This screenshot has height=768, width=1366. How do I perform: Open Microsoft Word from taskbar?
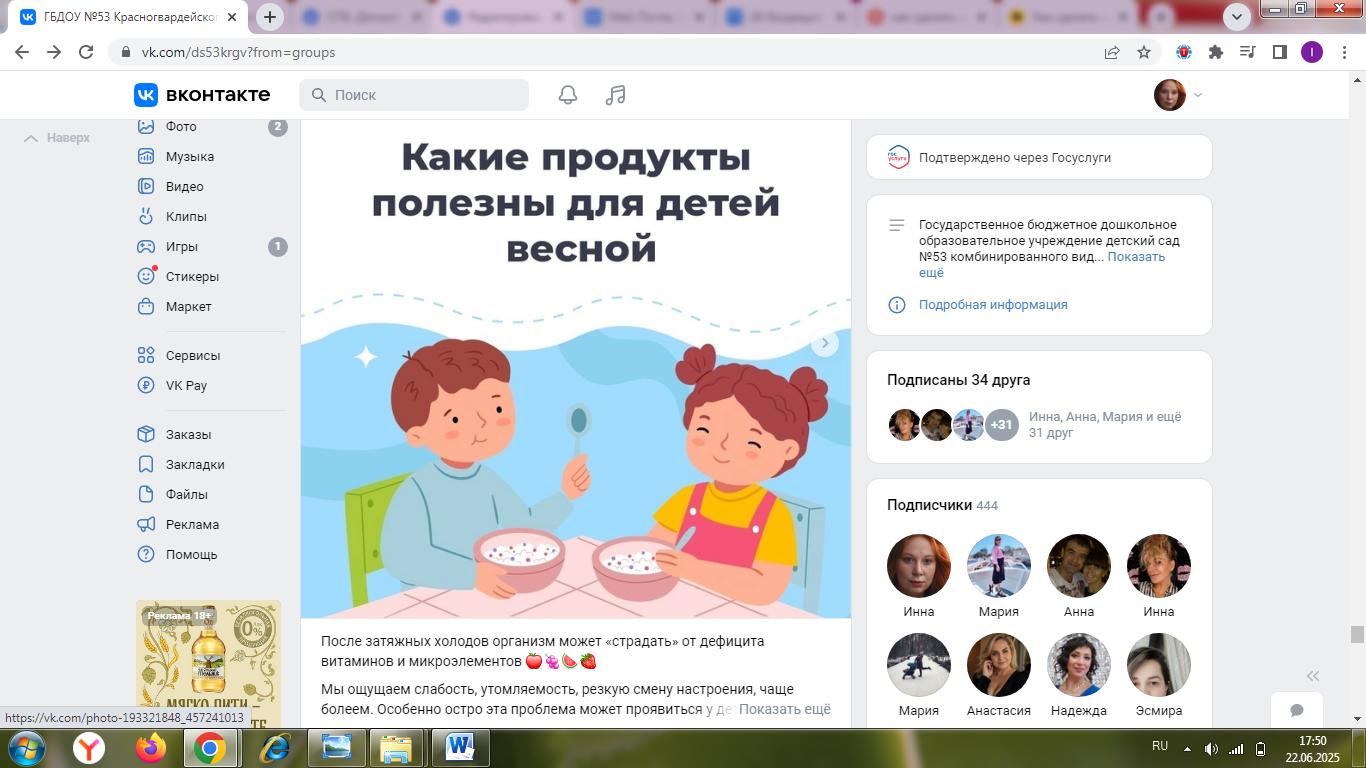coord(460,747)
